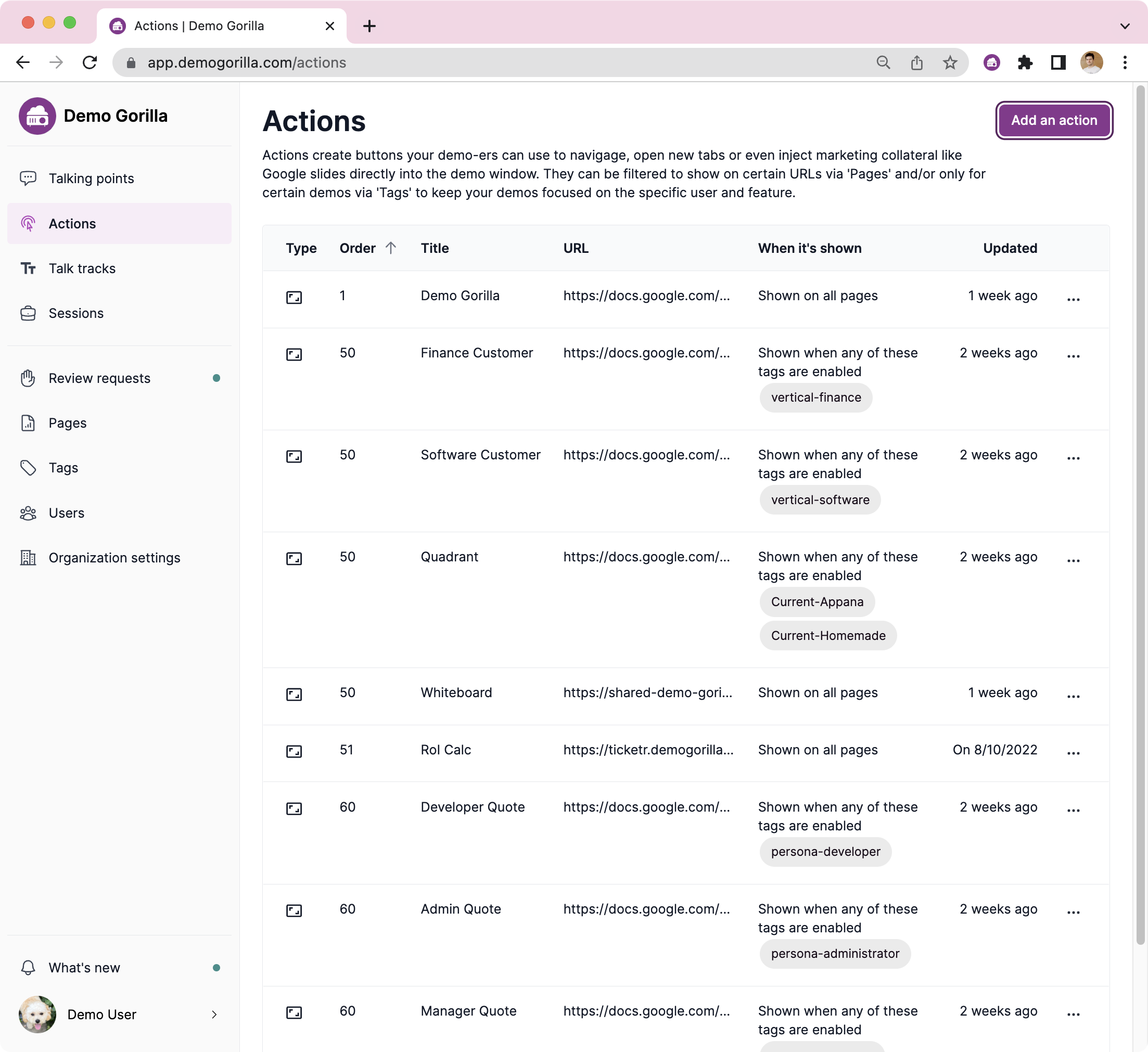Click the Finance Customer row type icon
The height and width of the screenshot is (1052, 1148).
tap(294, 355)
